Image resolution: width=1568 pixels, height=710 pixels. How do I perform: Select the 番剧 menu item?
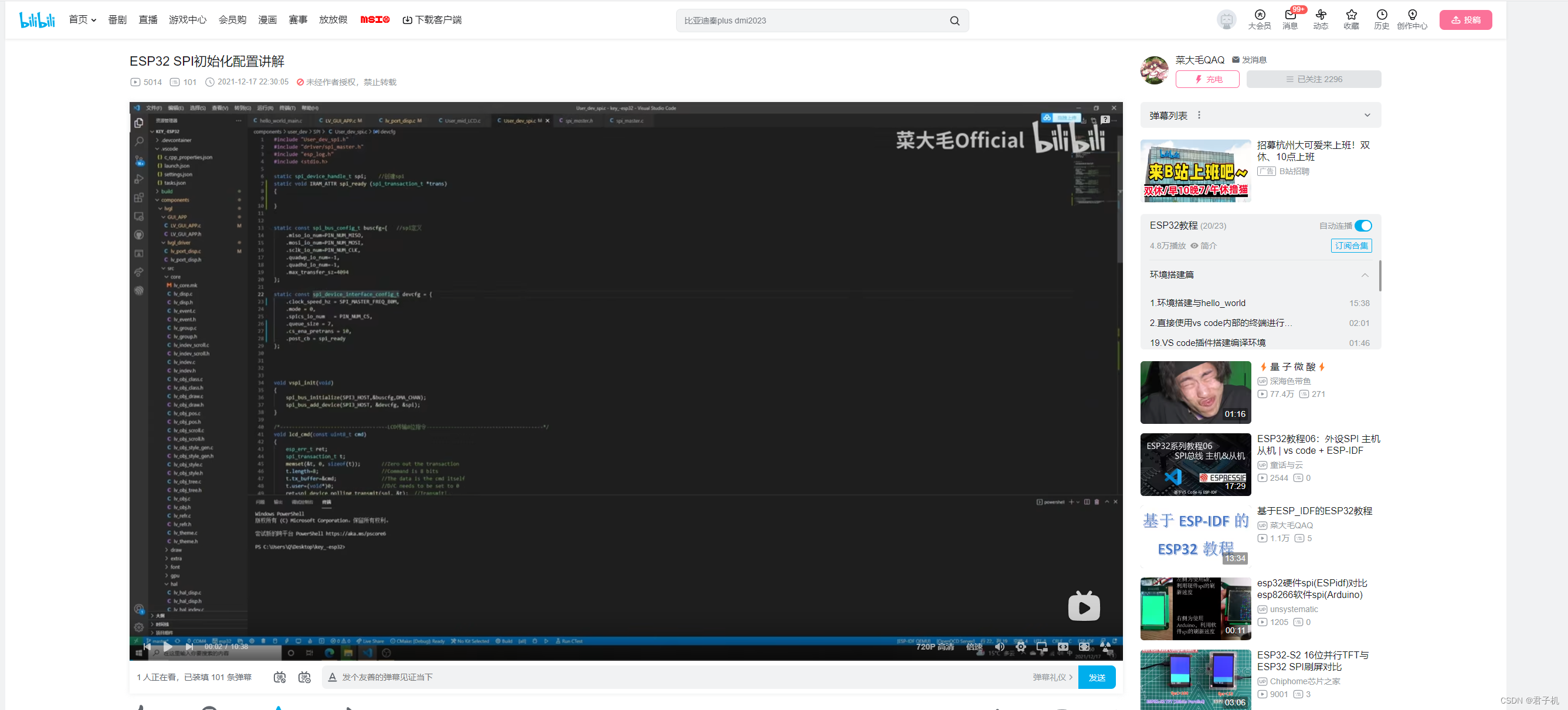116,19
